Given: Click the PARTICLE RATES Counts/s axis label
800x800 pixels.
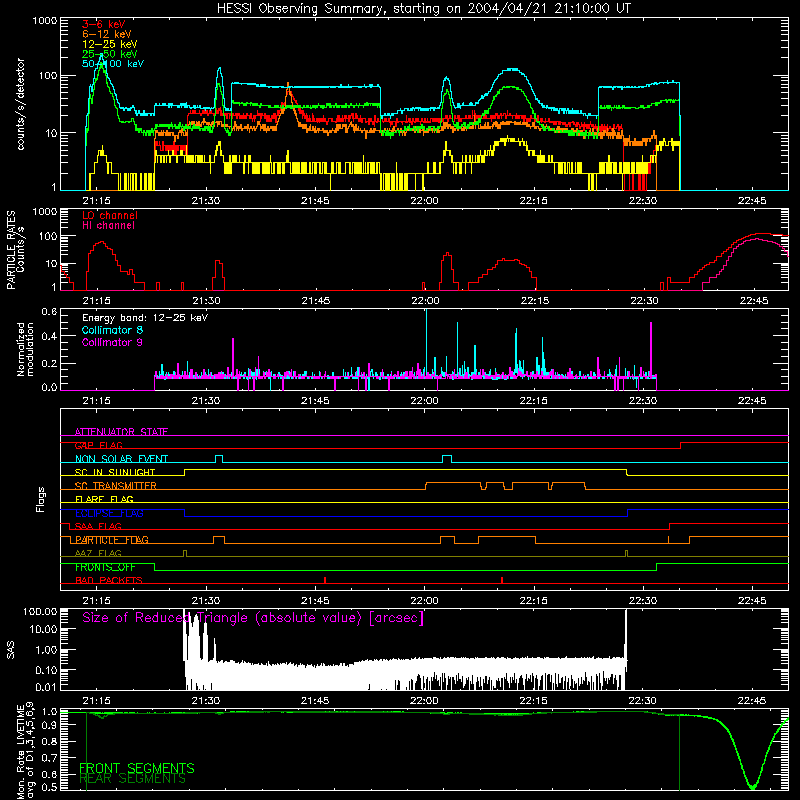Looking at the screenshot, I should [x=15, y=249].
